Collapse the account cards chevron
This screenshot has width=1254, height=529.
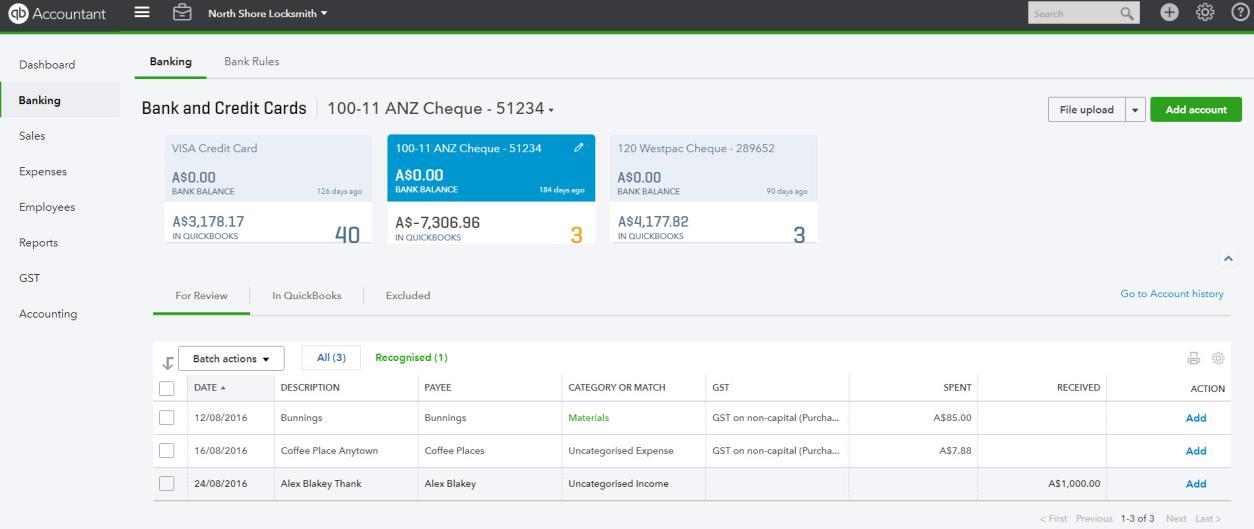point(1228,259)
